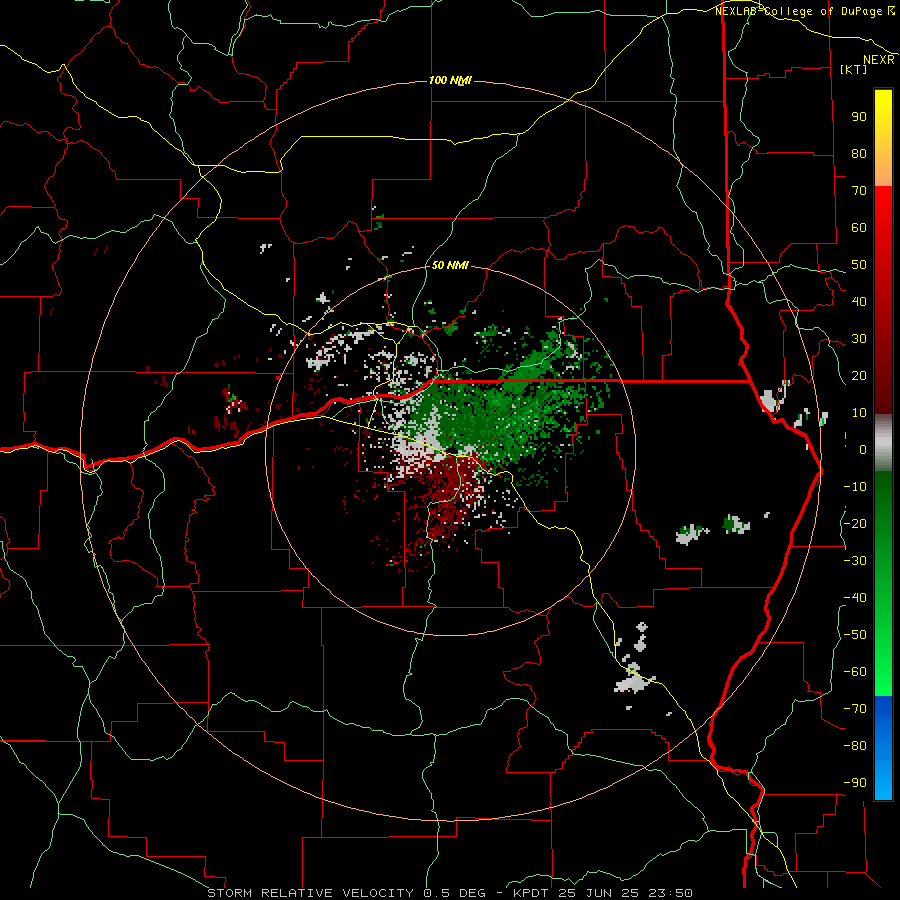Click the 20 value on the velocity scale
Screen dimensions: 900x900
click(859, 375)
